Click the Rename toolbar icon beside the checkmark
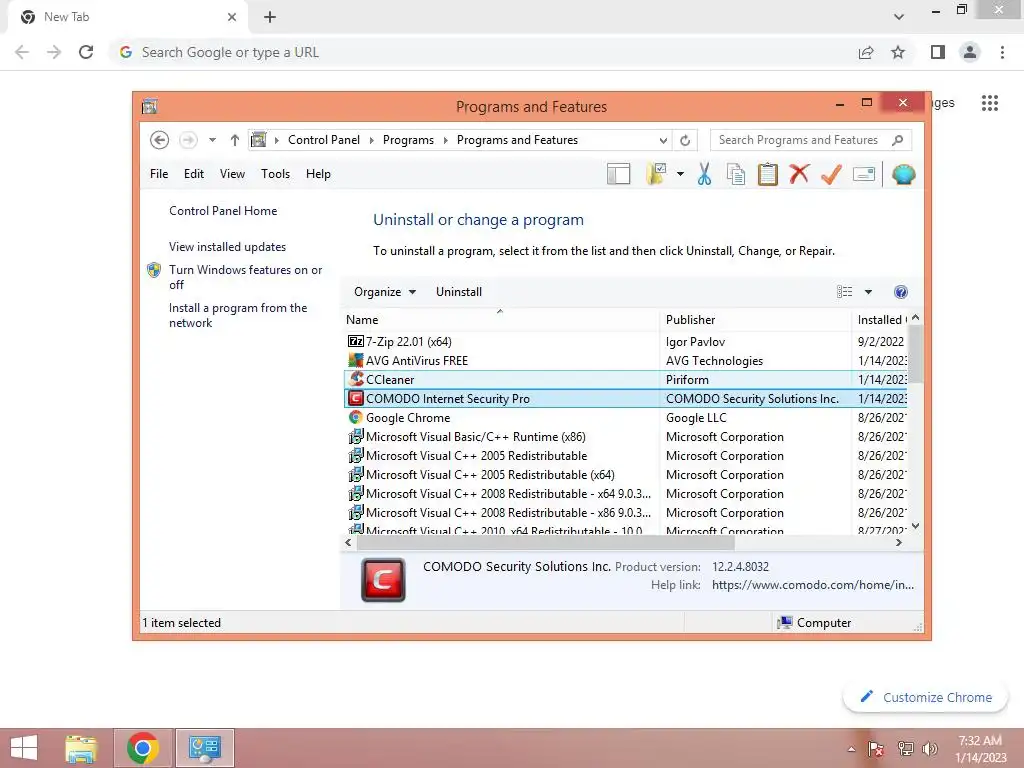 [864, 174]
